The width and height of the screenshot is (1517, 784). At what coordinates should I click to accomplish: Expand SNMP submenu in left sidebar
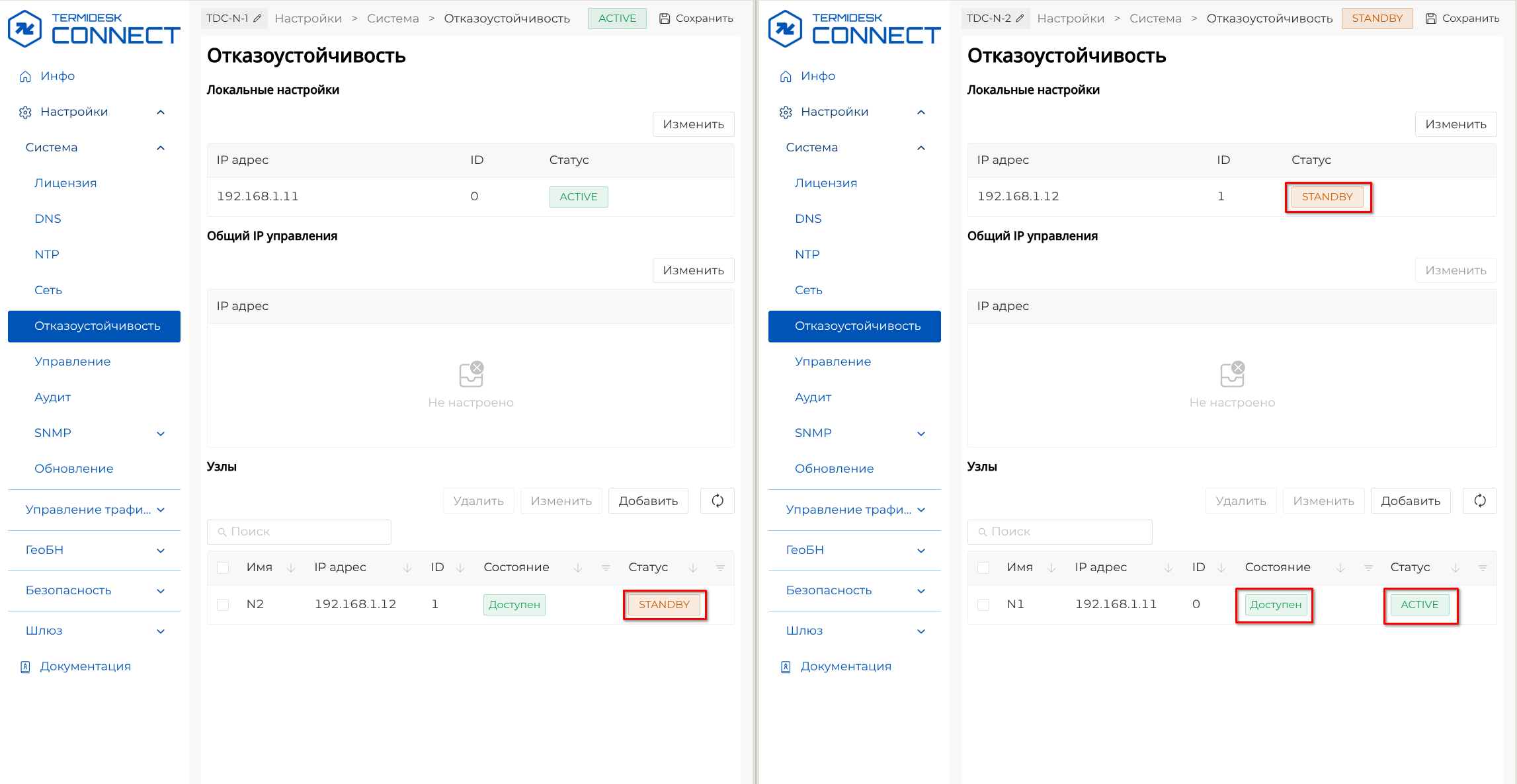(161, 434)
